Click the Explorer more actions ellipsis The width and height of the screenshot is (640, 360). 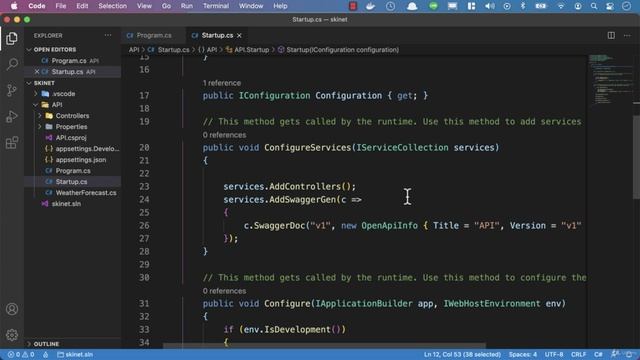[108, 36]
